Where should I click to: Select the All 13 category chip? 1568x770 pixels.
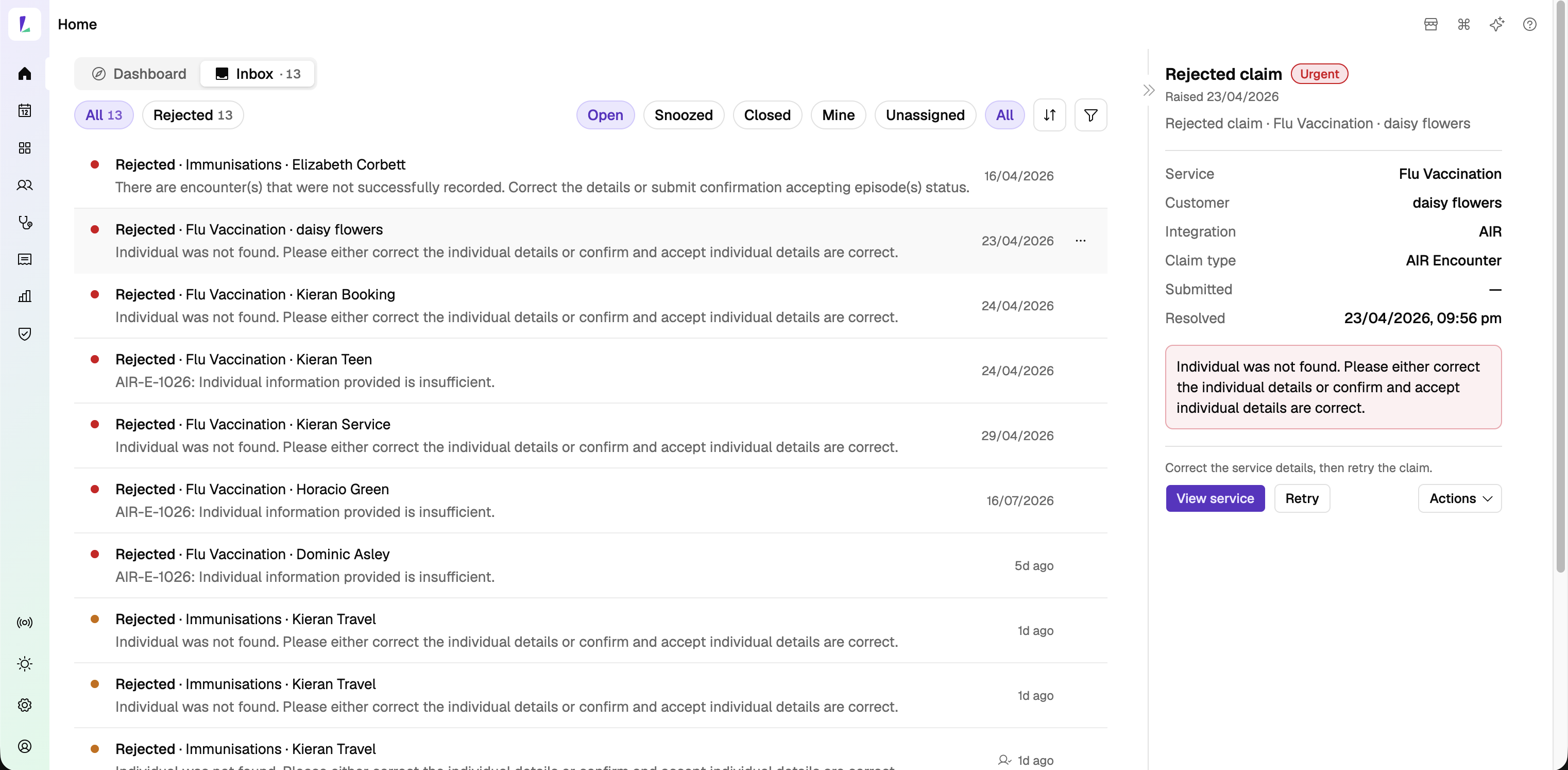click(x=104, y=115)
